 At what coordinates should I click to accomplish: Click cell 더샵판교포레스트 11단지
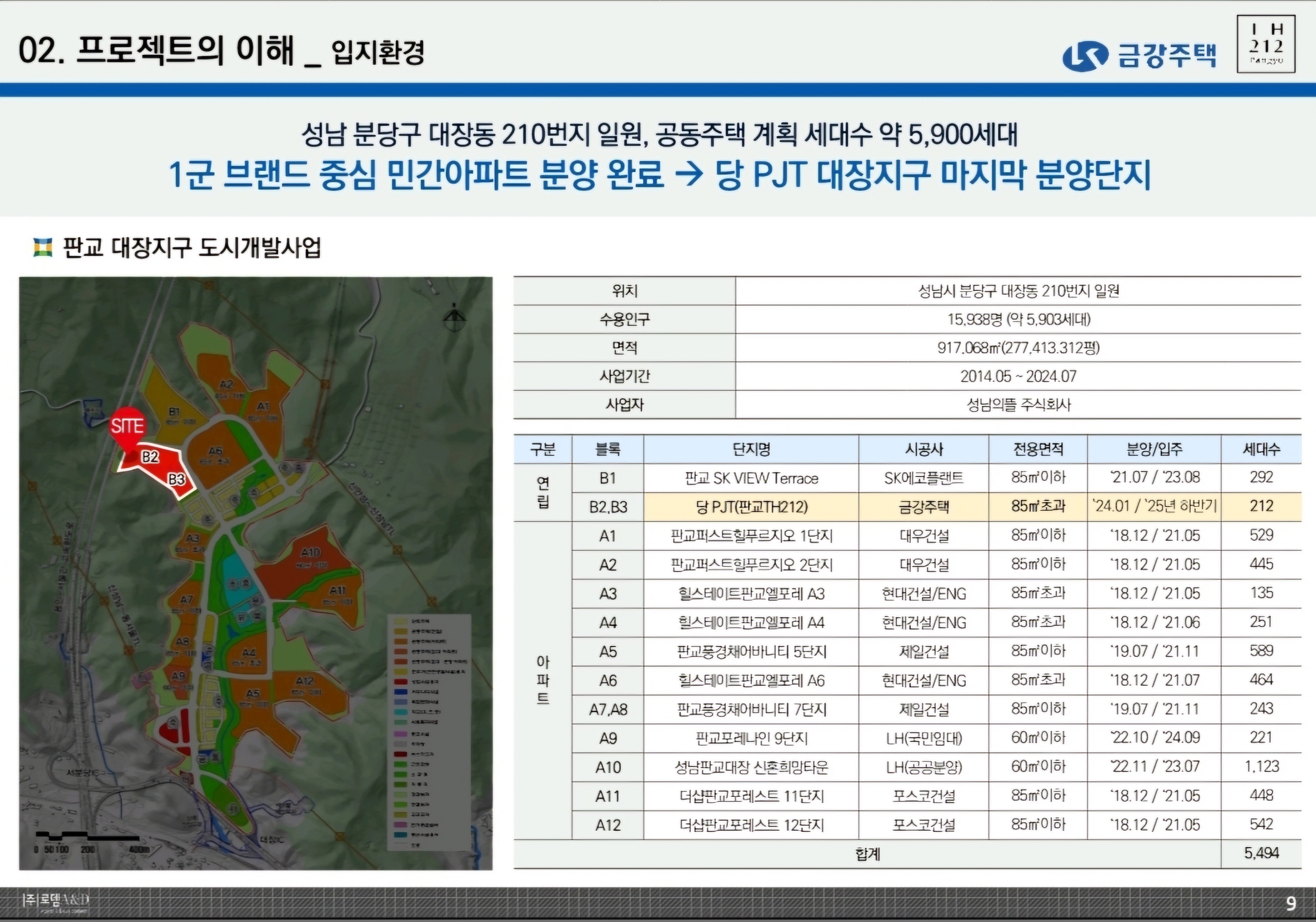[751, 796]
